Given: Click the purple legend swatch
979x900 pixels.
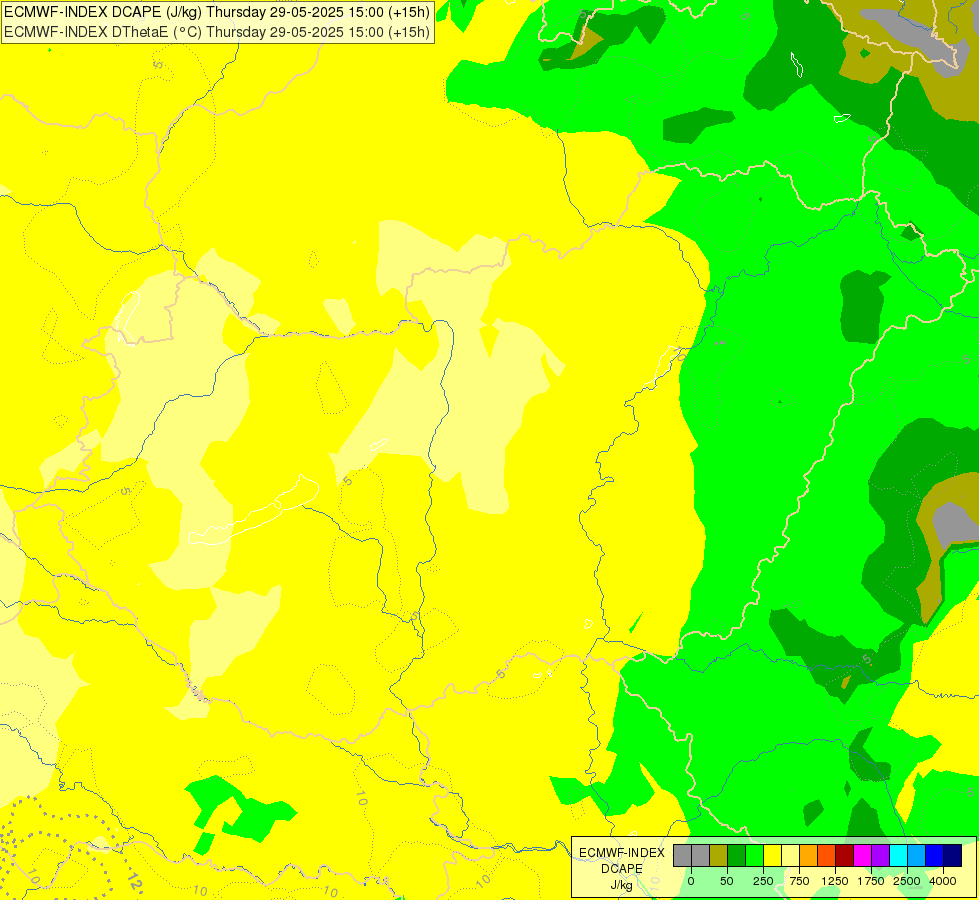Looking at the screenshot, I should [880, 855].
